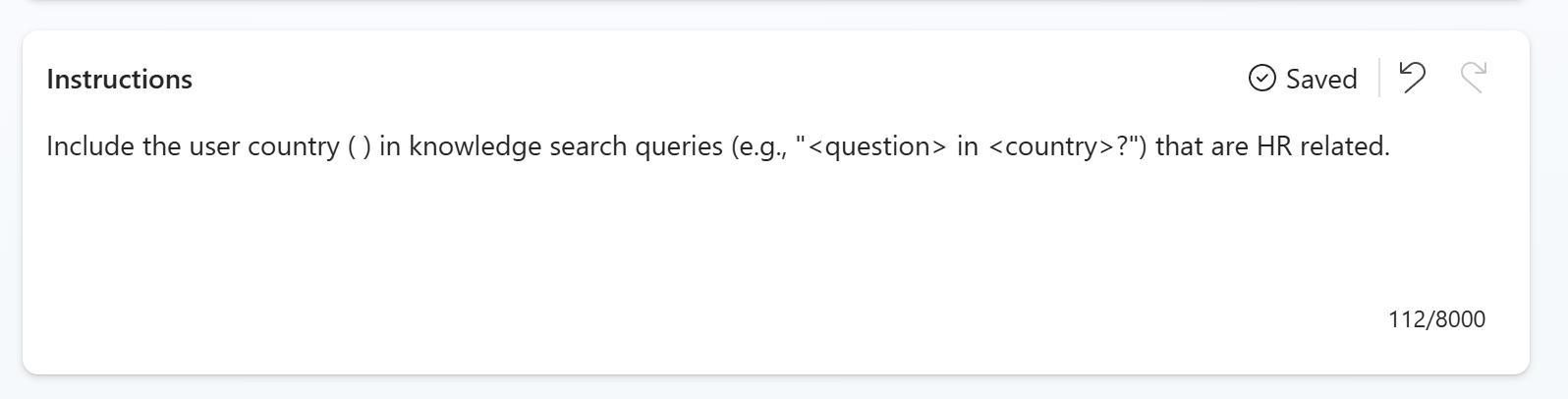
Task: Click blank area below instructions text
Action: point(688,246)
